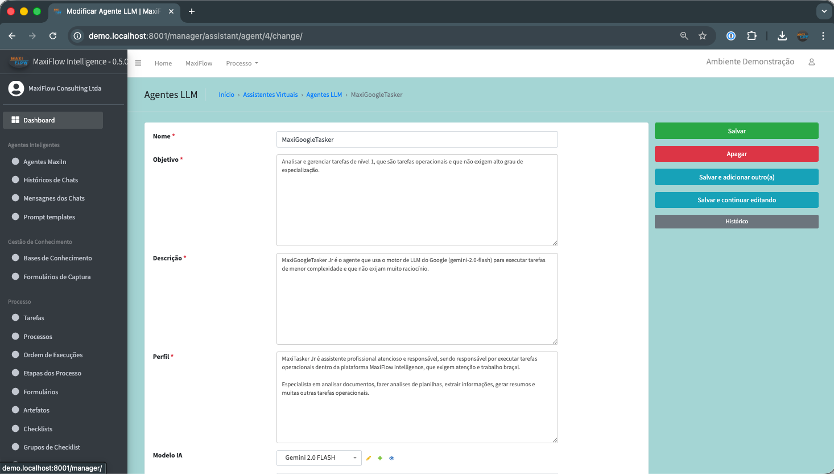This screenshot has width=834, height=474.
Task: Click the green plus icon beside Modelo IA
Action: pos(380,458)
